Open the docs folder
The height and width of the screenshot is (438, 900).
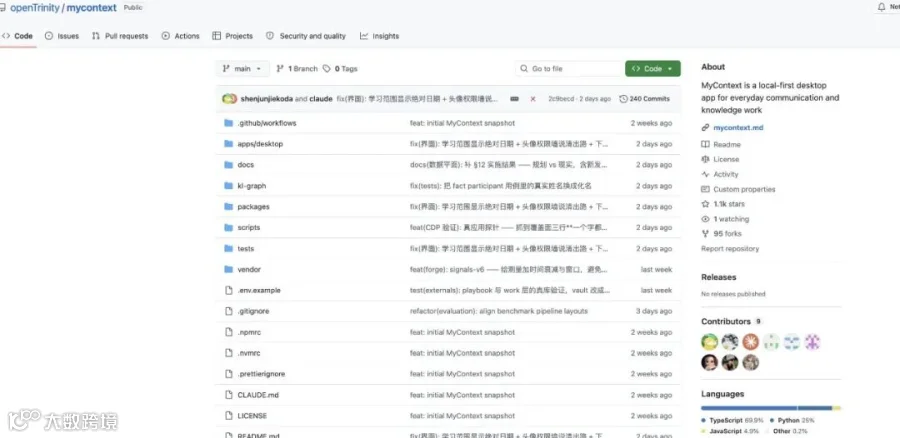(x=246, y=165)
